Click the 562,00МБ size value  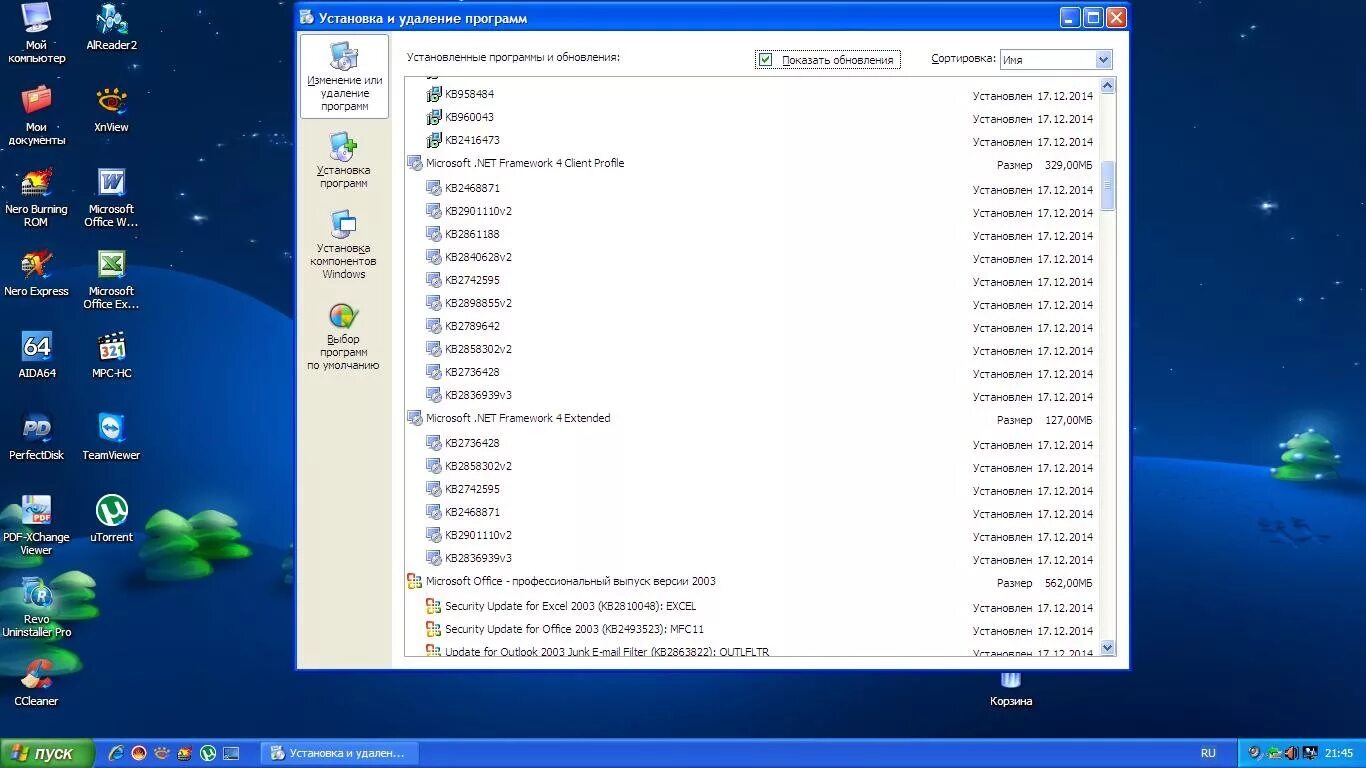coord(1068,583)
